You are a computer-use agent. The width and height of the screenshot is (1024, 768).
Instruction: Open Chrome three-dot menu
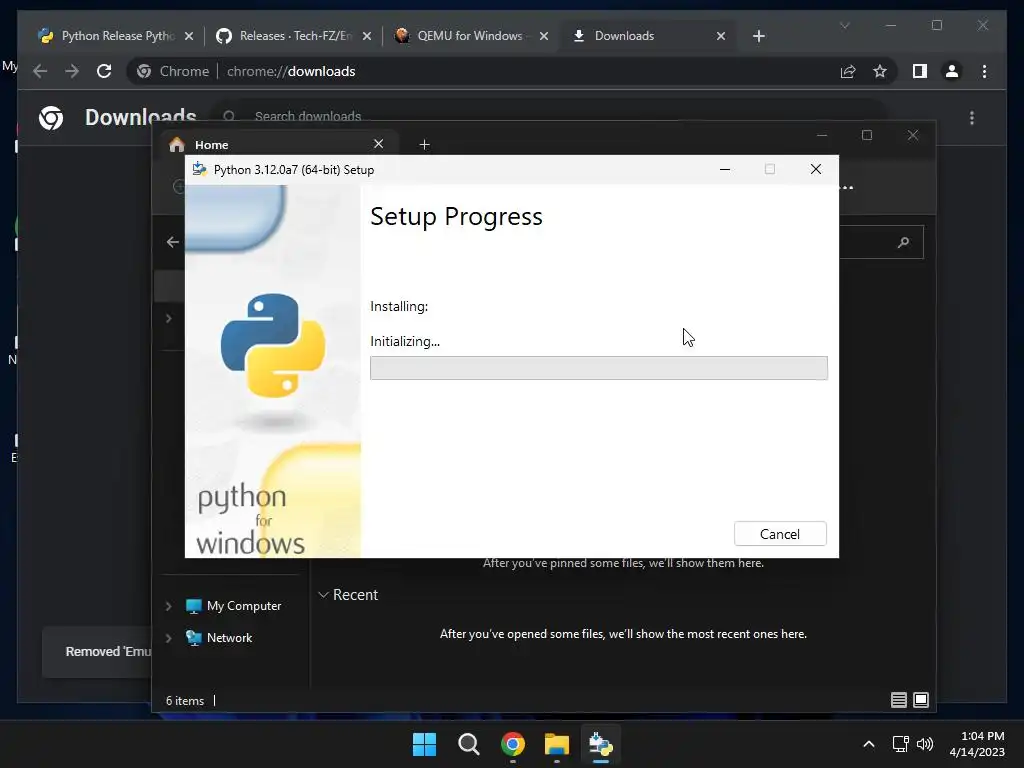[984, 71]
